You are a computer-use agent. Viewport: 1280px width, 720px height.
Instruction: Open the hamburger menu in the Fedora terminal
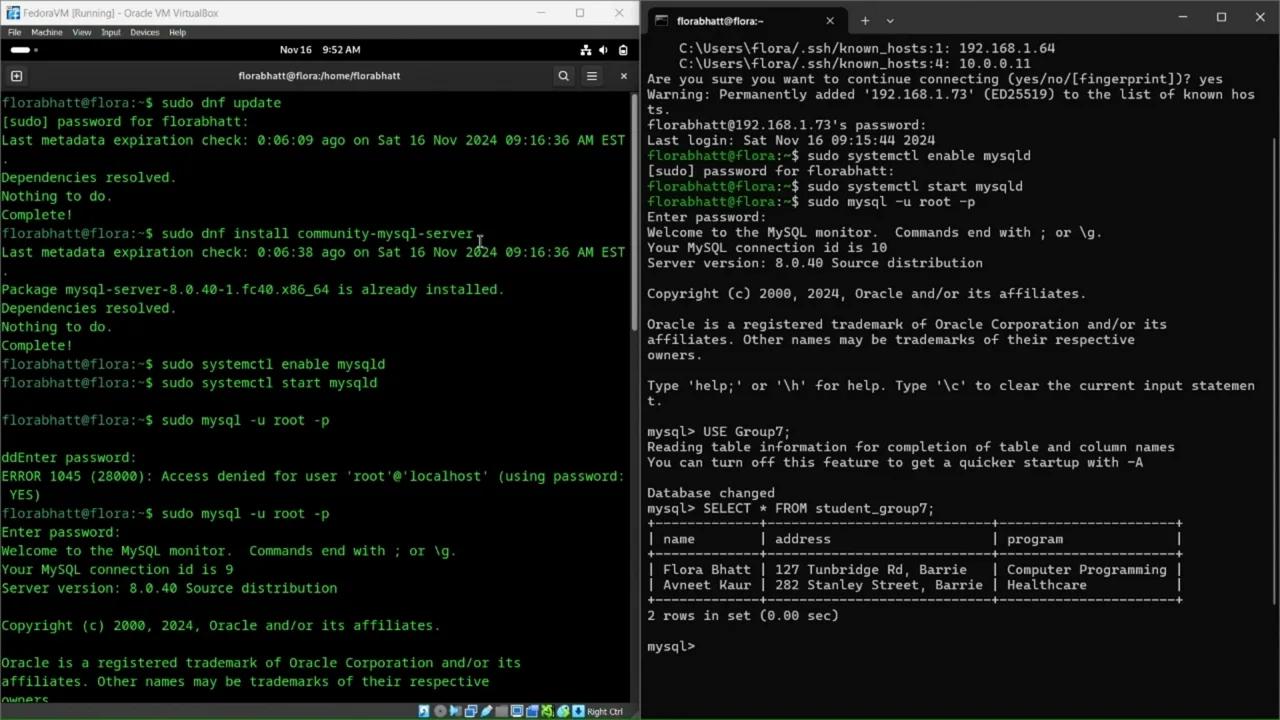591,75
